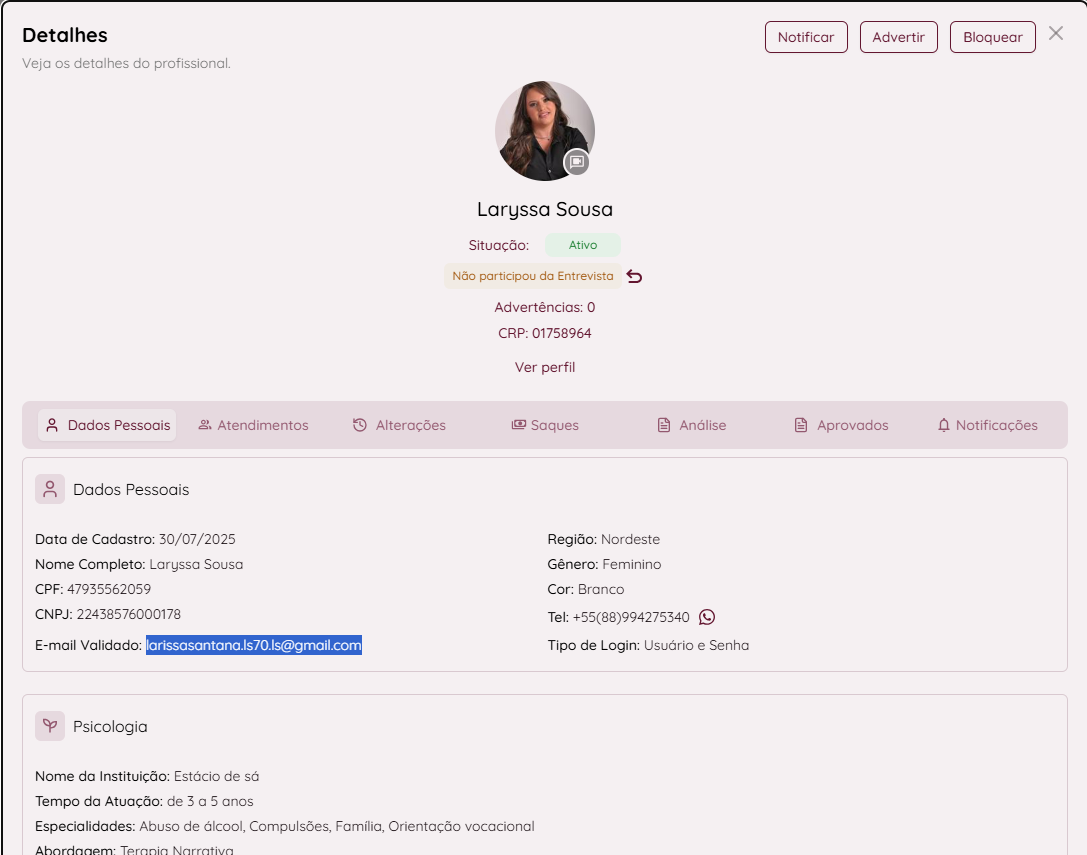Show the Notificações tab

click(x=987, y=425)
